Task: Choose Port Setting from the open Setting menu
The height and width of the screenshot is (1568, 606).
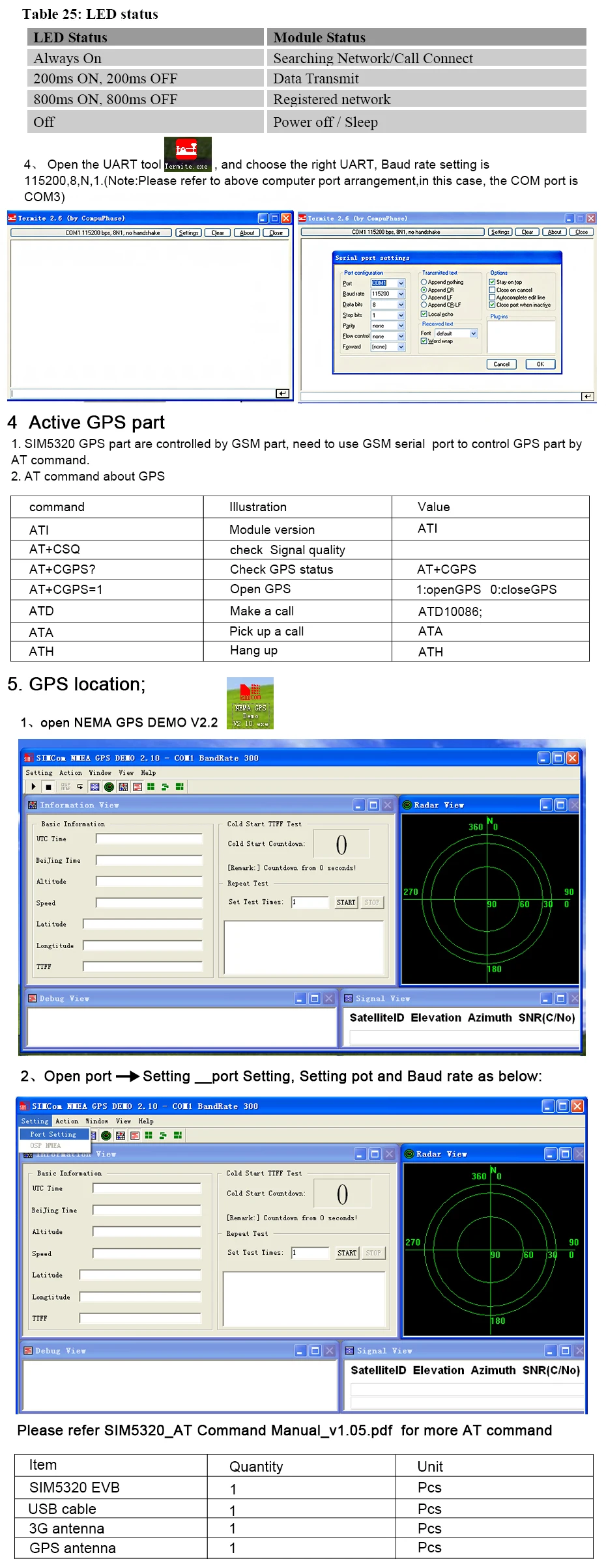Action: pos(53,1134)
